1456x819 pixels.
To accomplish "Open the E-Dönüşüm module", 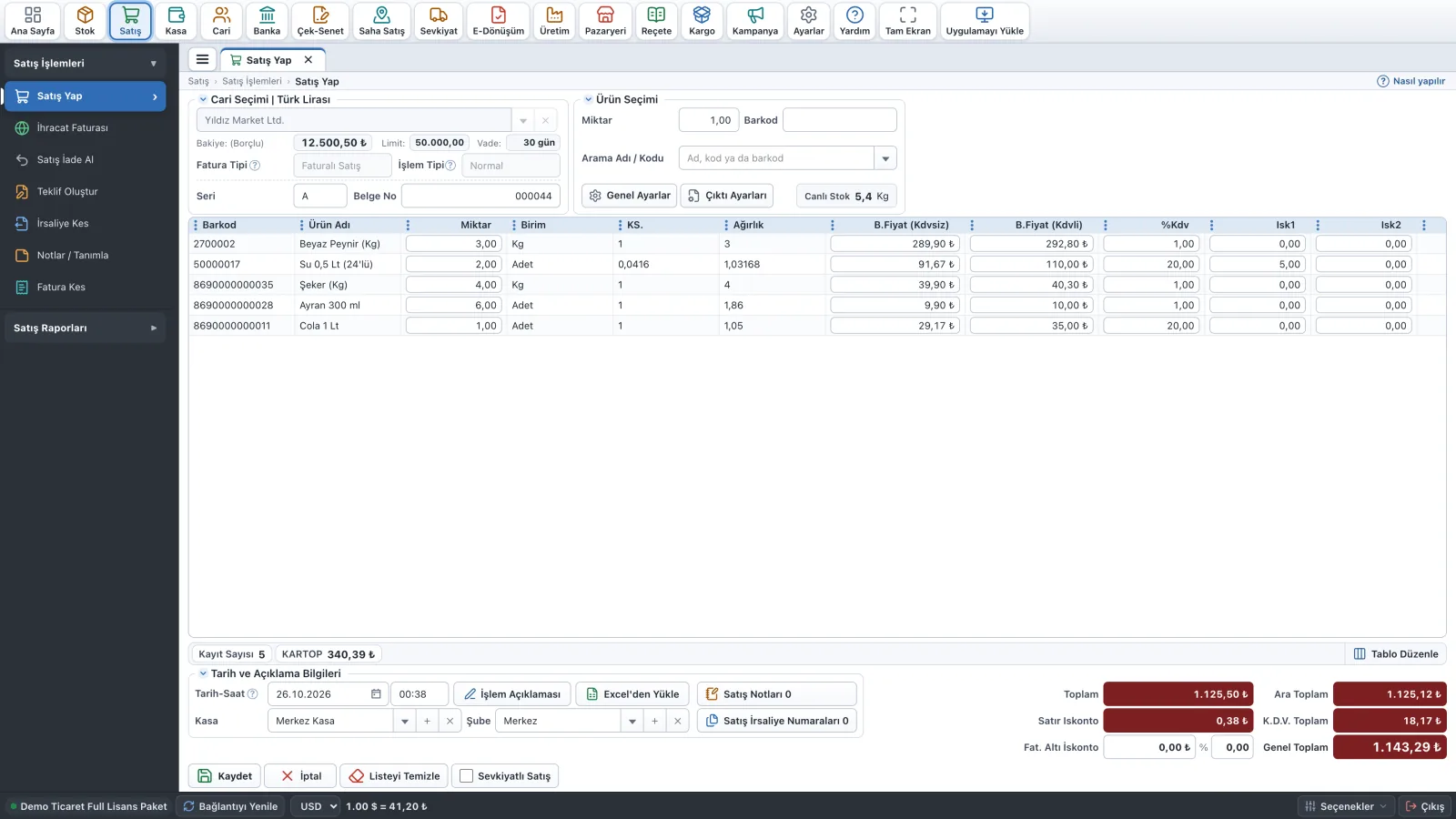I will [498, 21].
